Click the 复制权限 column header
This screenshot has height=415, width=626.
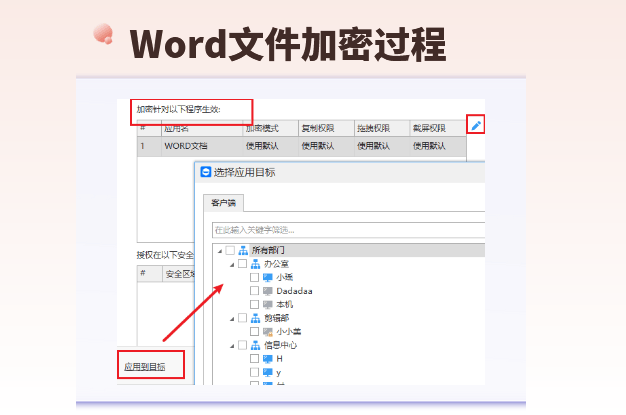tap(326, 128)
